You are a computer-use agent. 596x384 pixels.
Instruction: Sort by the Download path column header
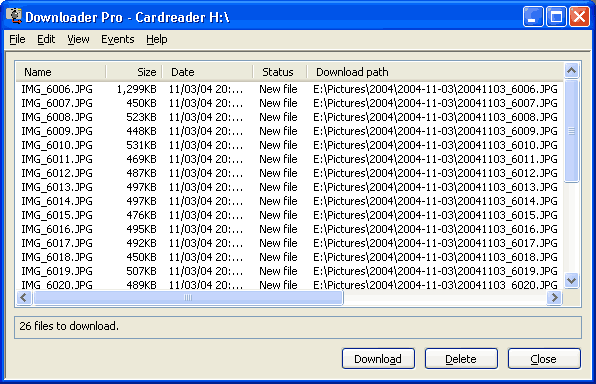[x=435, y=72]
